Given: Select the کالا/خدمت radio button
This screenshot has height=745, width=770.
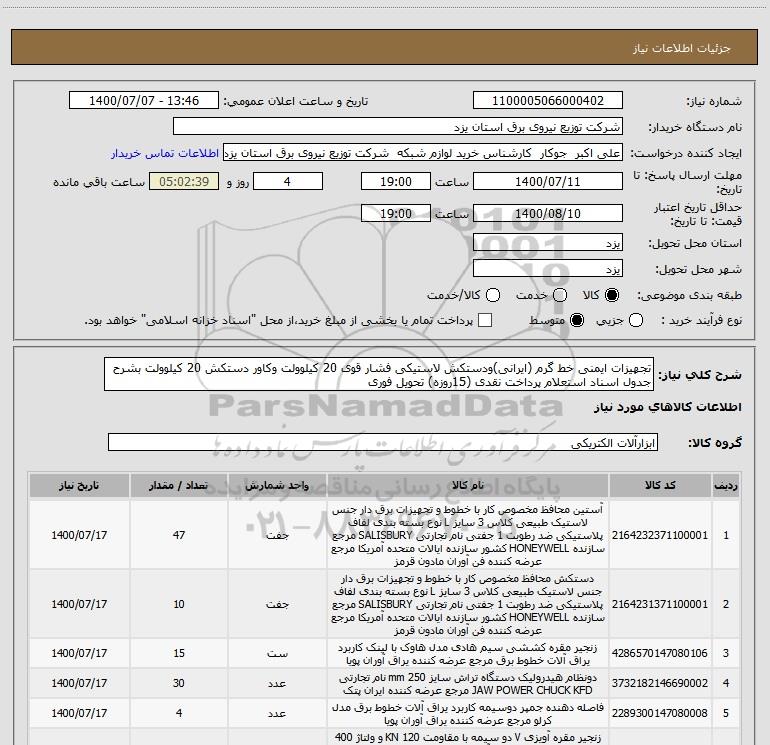Looking at the screenshot, I should coord(493,295).
